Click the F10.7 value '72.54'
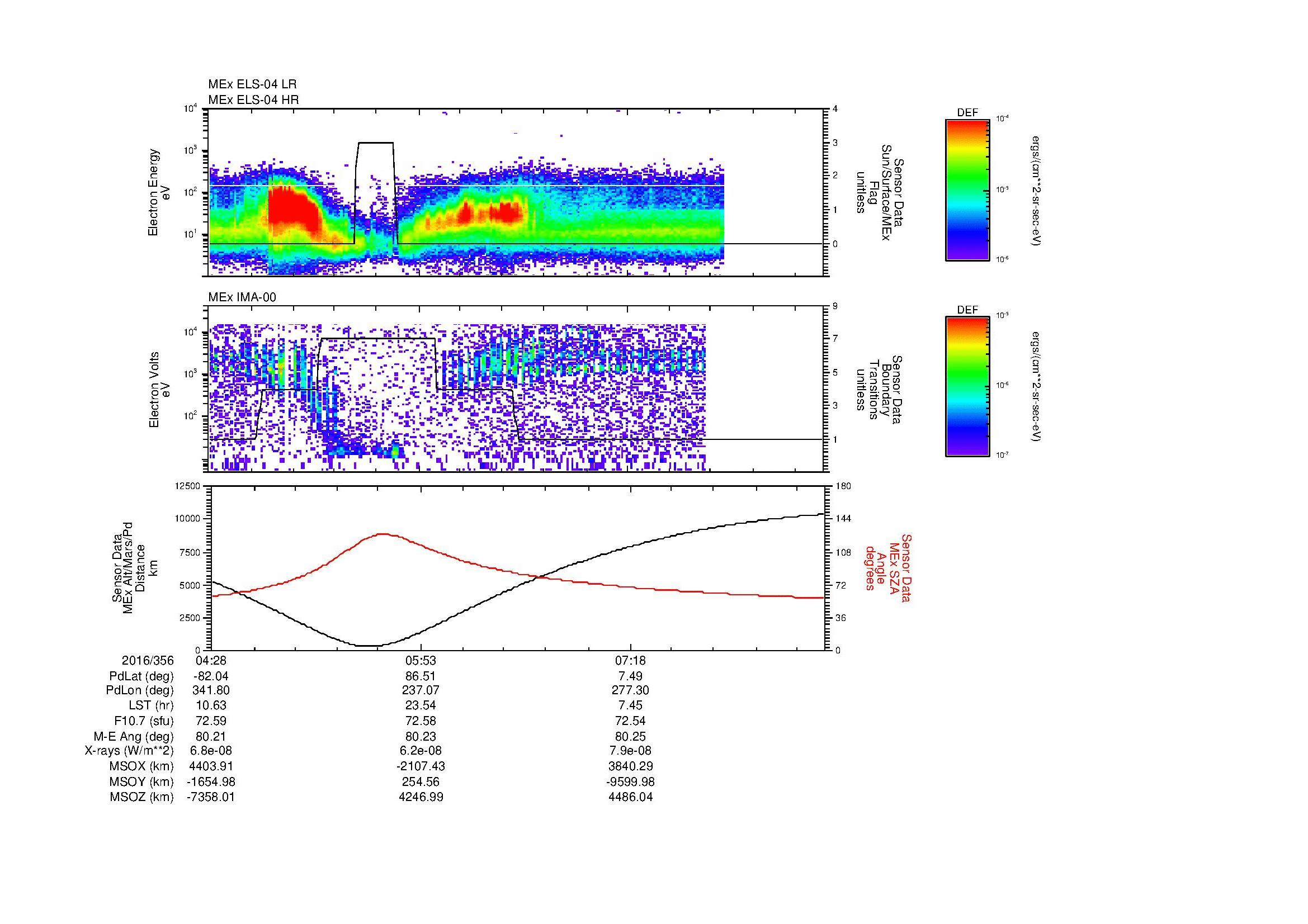Image resolution: width=1308 pixels, height=924 pixels. tap(631, 722)
